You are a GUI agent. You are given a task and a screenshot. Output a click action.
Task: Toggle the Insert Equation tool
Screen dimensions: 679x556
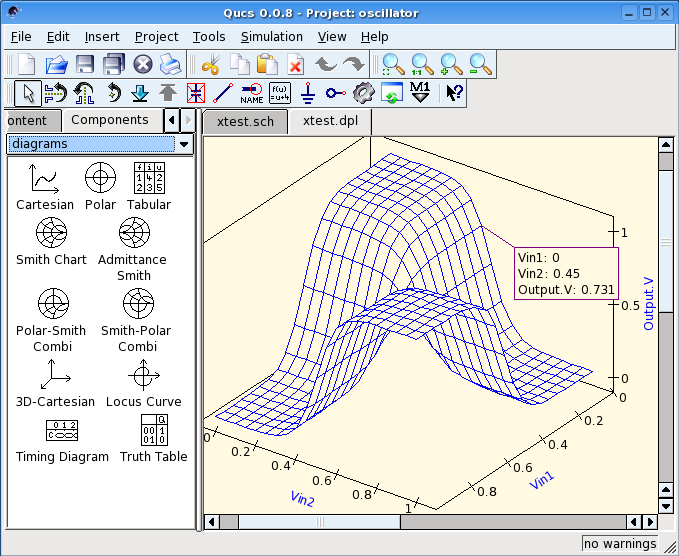pyautogui.click(x=280, y=93)
